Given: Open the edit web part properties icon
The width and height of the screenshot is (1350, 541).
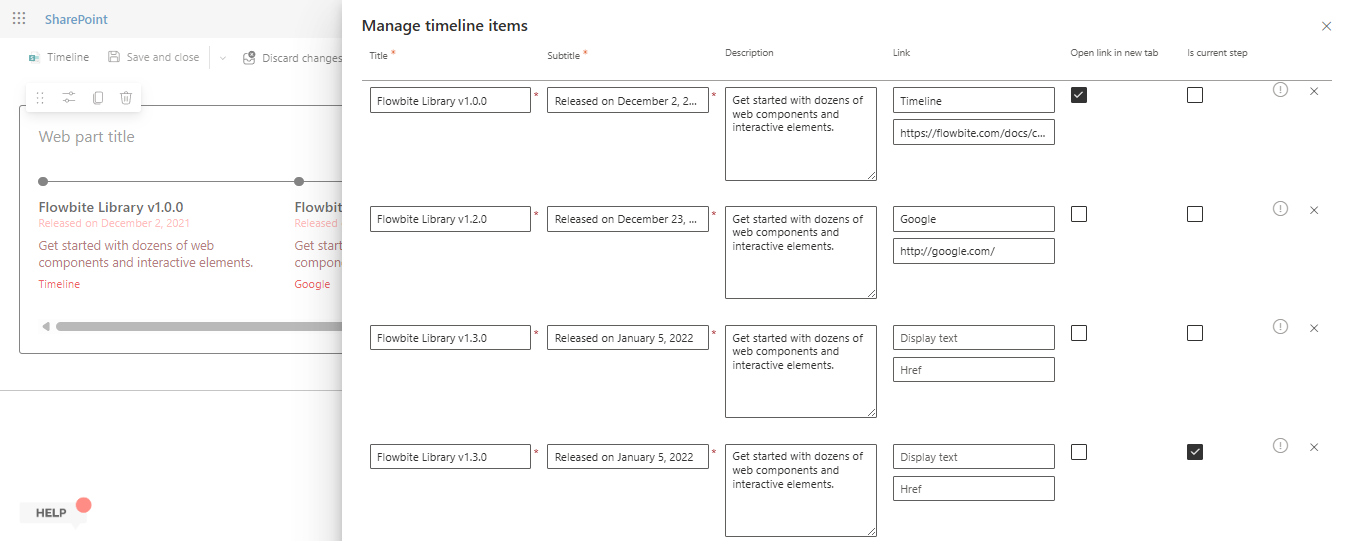Looking at the screenshot, I should [x=69, y=98].
